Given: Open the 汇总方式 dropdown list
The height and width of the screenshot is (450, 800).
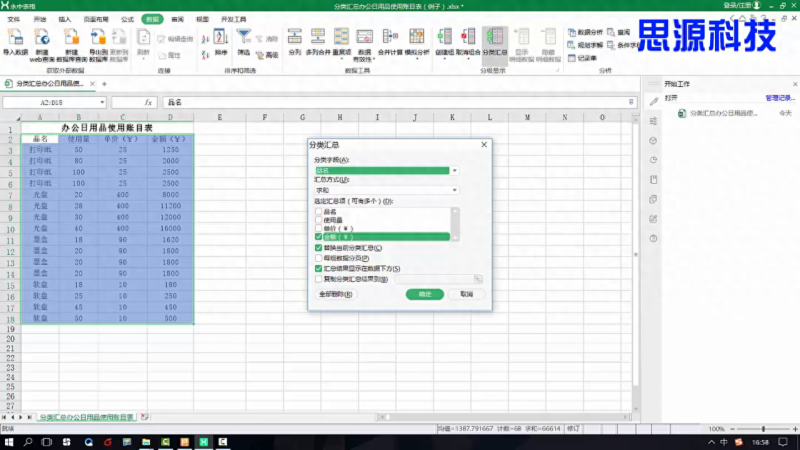Looking at the screenshot, I should [x=455, y=189].
